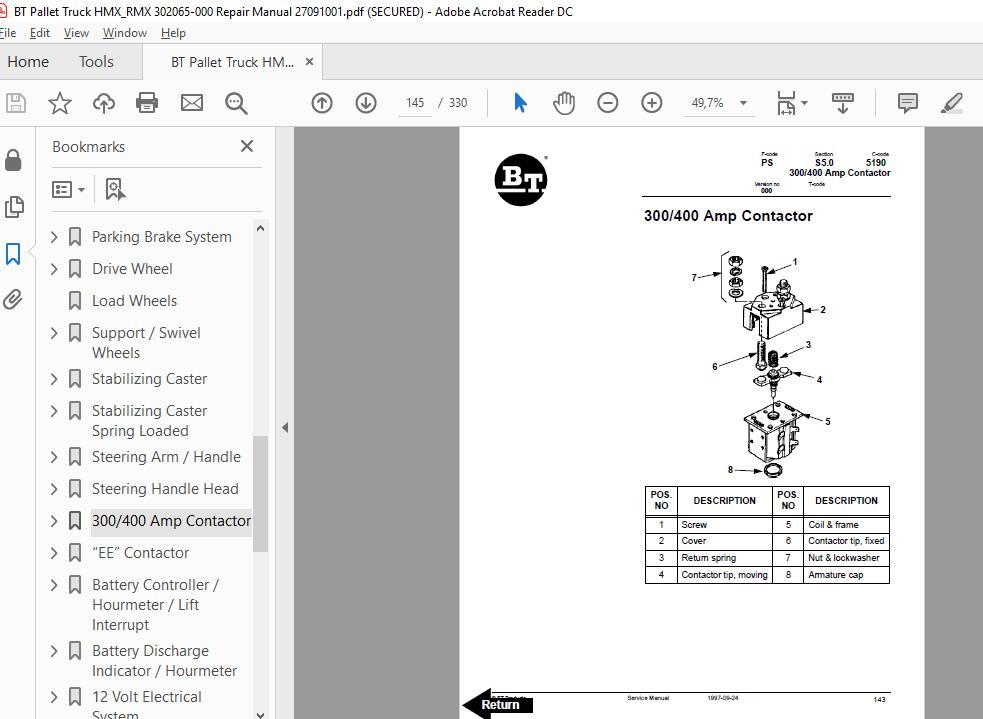Open the Help menu
This screenshot has height=719, width=983.
173,33
